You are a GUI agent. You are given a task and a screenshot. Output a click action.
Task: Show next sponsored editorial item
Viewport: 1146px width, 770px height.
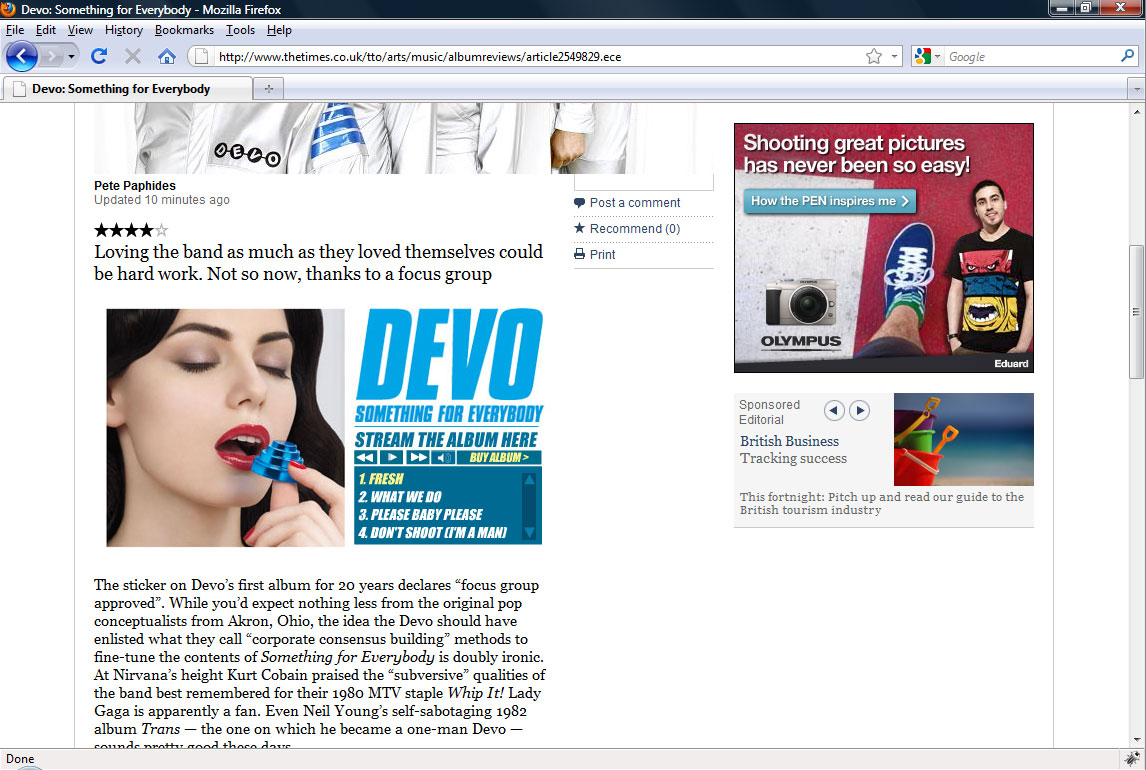(860, 411)
